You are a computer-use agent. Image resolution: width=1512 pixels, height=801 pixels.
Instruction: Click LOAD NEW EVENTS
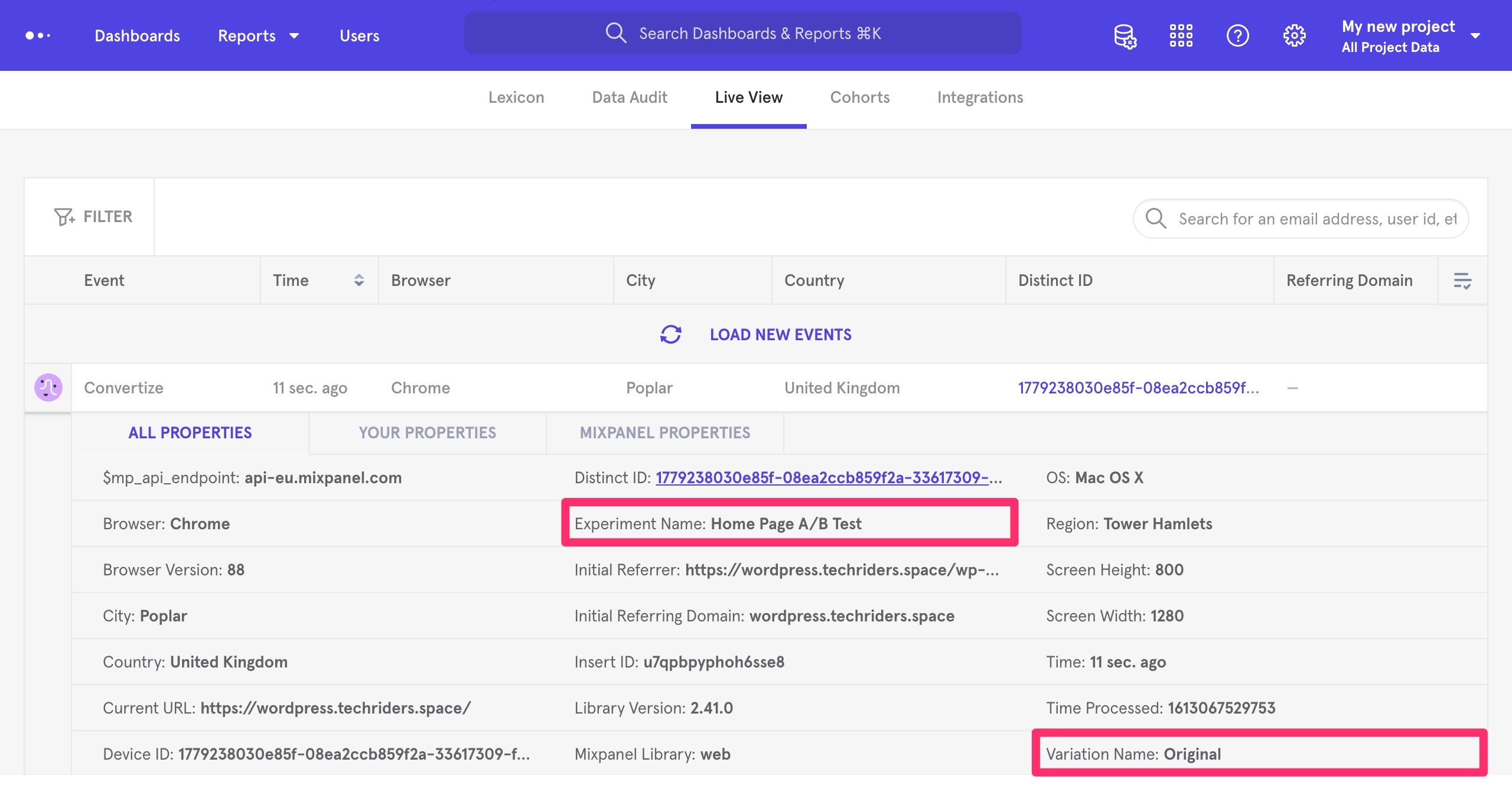781,334
